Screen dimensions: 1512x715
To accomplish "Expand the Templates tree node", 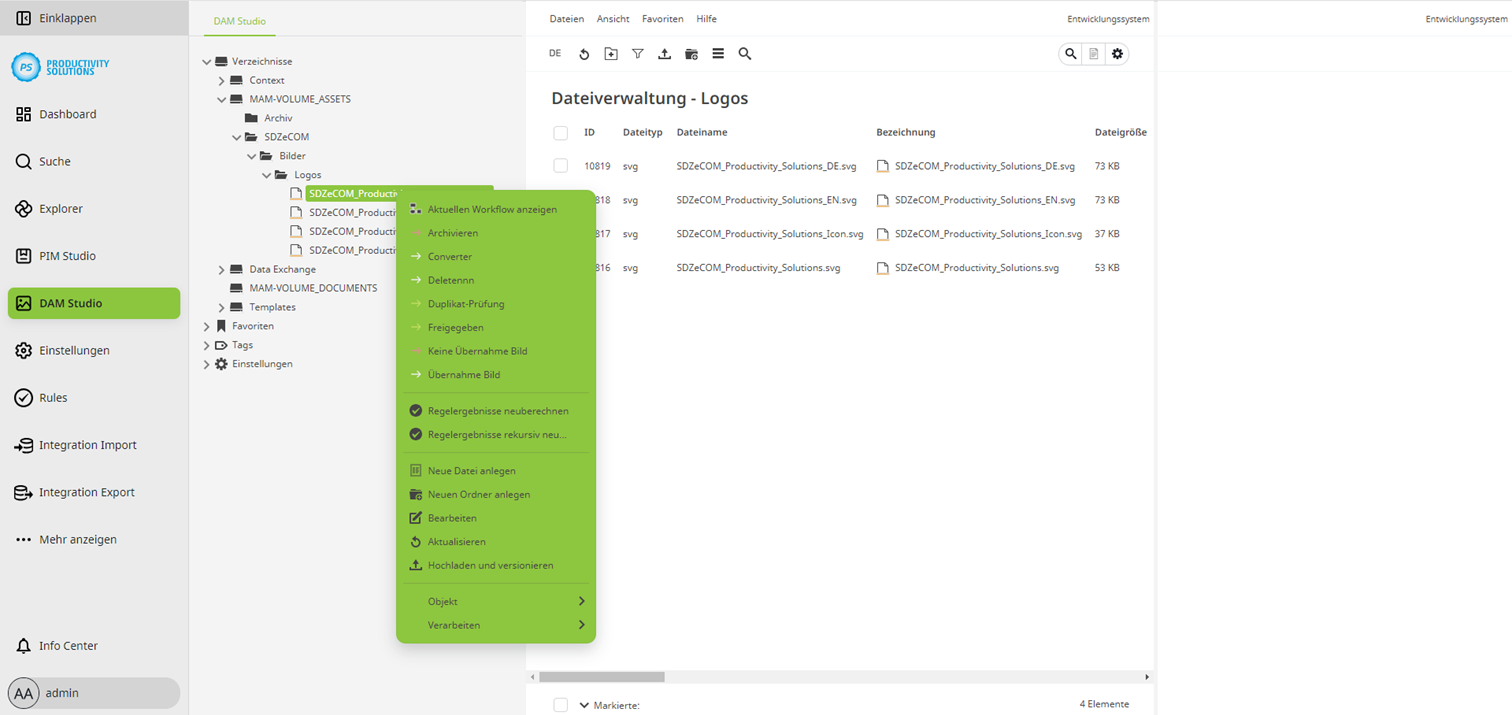I will pyautogui.click(x=221, y=307).
